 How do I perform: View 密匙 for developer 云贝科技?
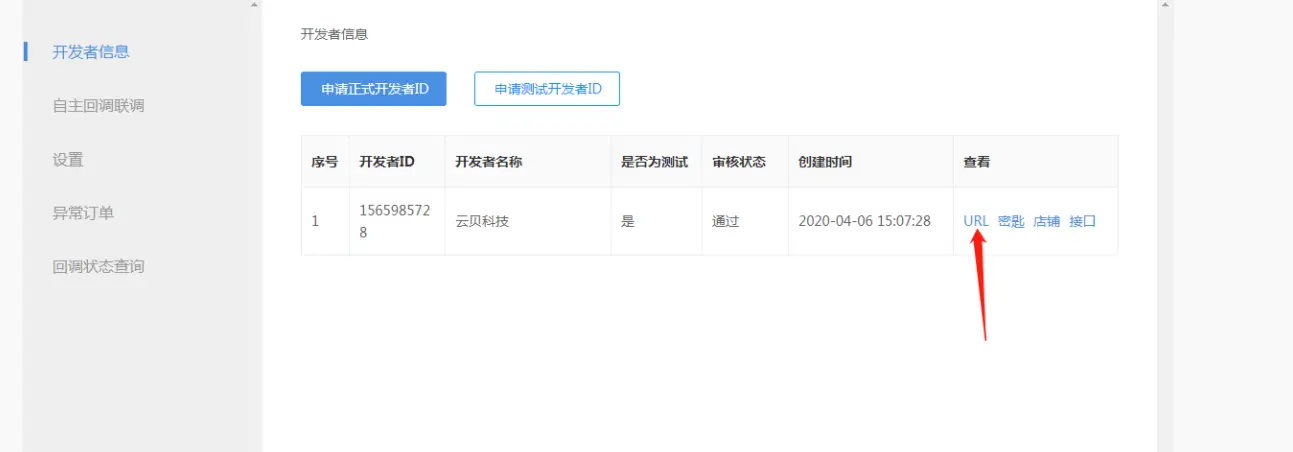pos(1011,221)
